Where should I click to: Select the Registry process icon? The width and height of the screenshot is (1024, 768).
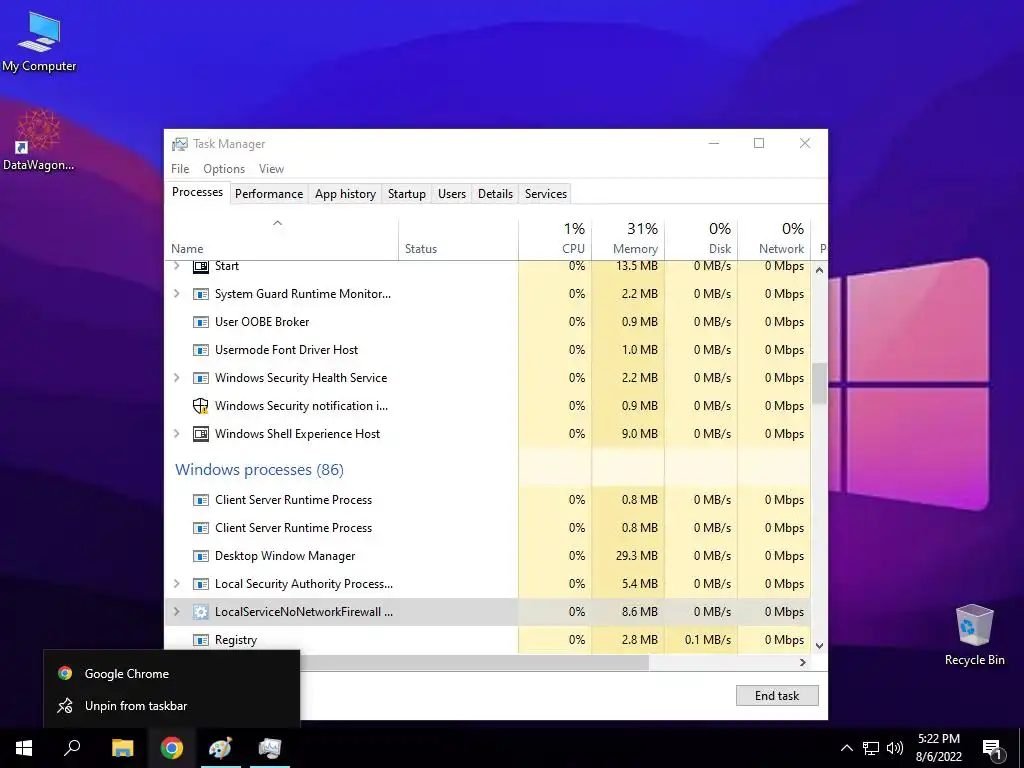coord(200,640)
